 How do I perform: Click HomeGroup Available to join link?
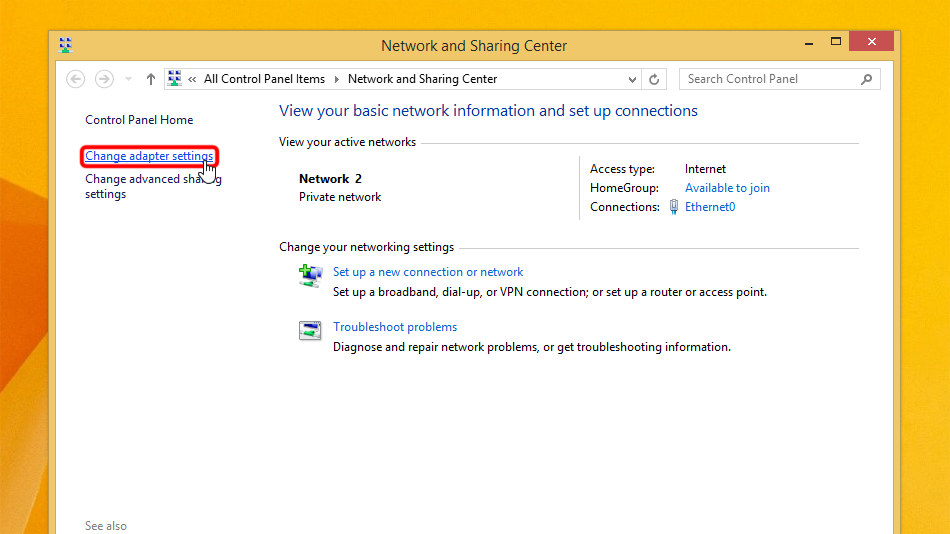pyautogui.click(x=727, y=188)
